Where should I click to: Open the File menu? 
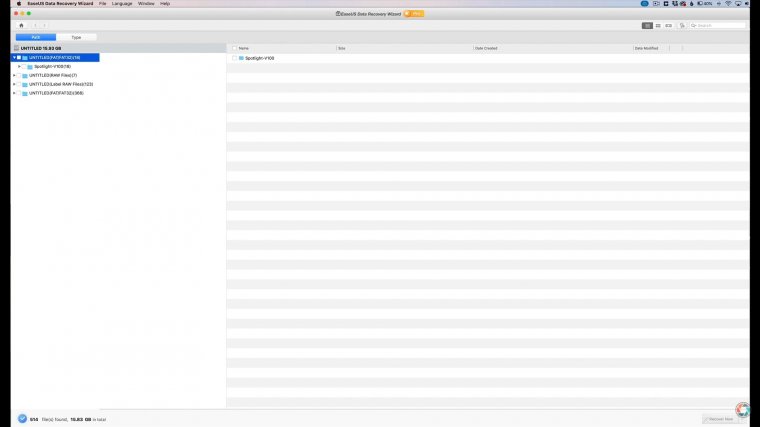click(x=102, y=3)
